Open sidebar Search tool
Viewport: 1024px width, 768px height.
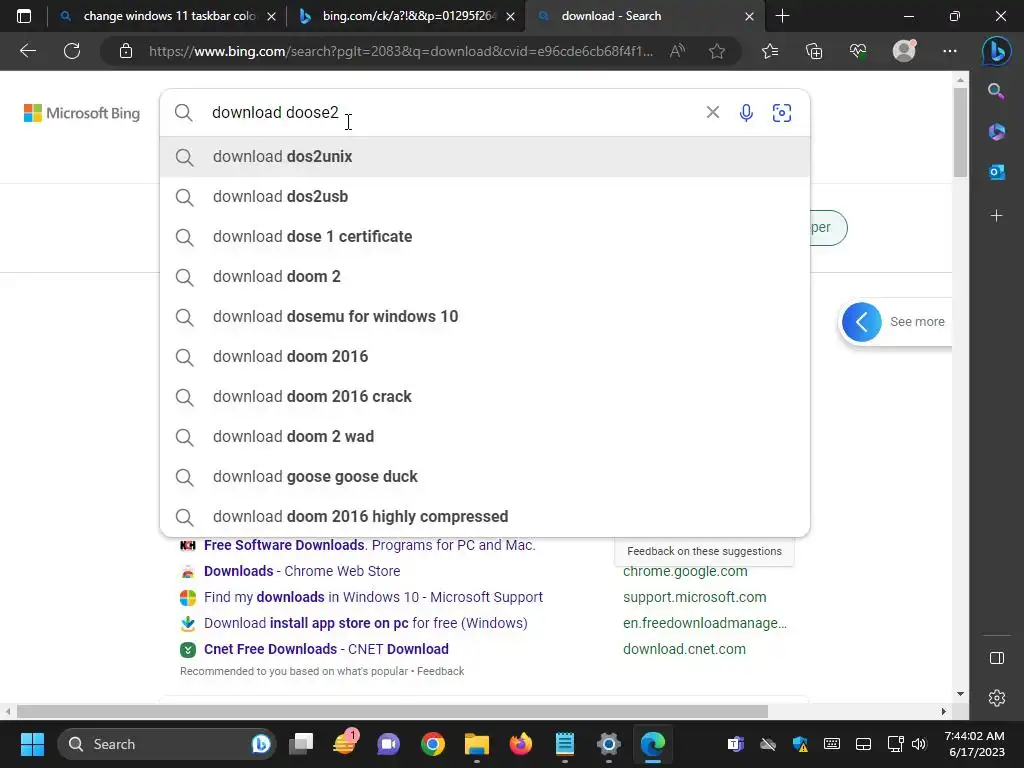[x=996, y=91]
